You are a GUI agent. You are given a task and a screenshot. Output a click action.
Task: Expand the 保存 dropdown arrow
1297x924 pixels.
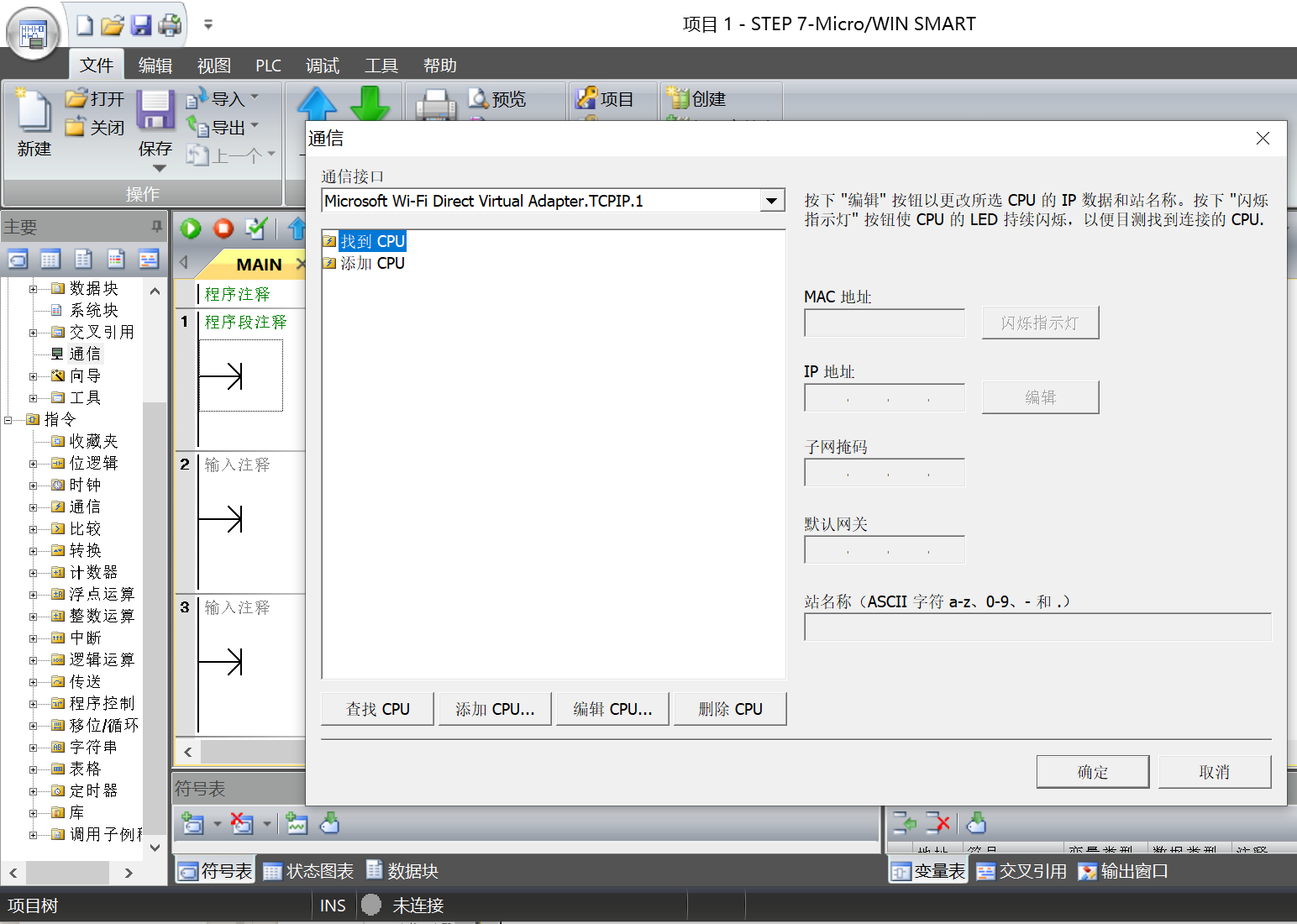[x=159, y=169]
